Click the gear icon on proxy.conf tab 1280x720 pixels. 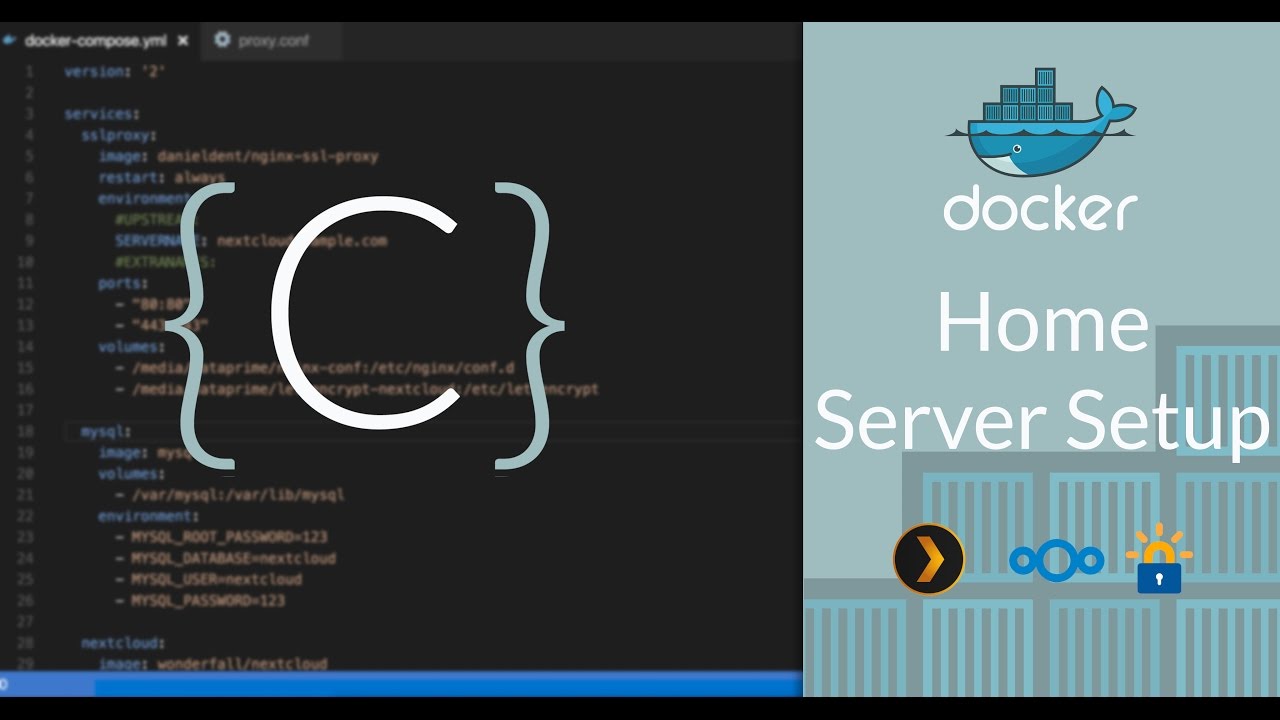[x=222, y=40]
